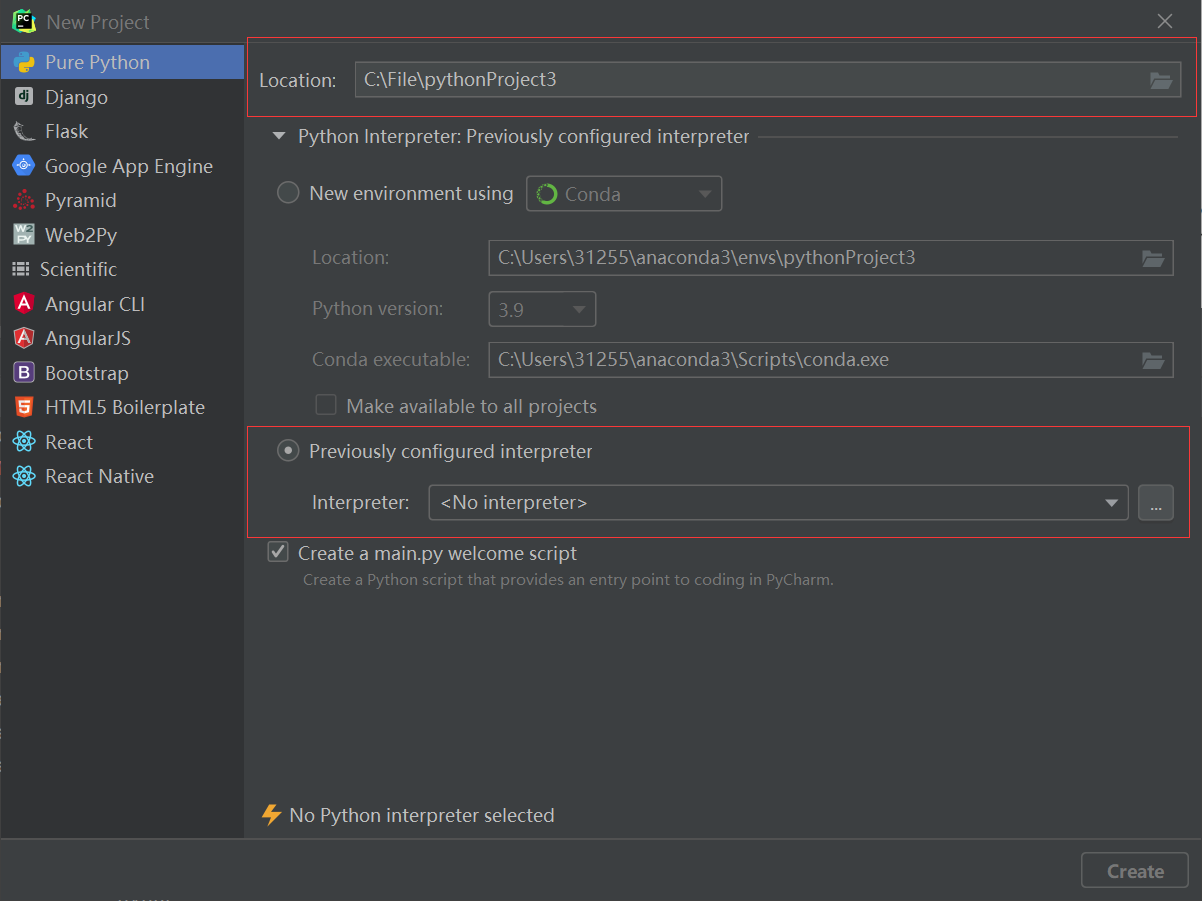Click the React atom icon

[x=24, y=442]
